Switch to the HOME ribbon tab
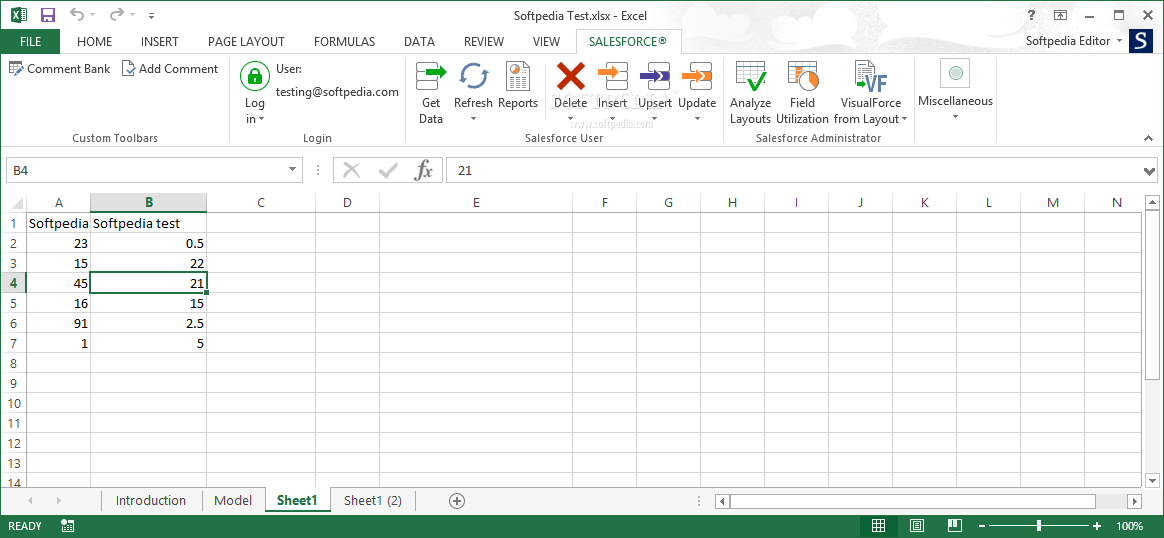Viewport: 1164px width, 538px height. click(94, 42)
